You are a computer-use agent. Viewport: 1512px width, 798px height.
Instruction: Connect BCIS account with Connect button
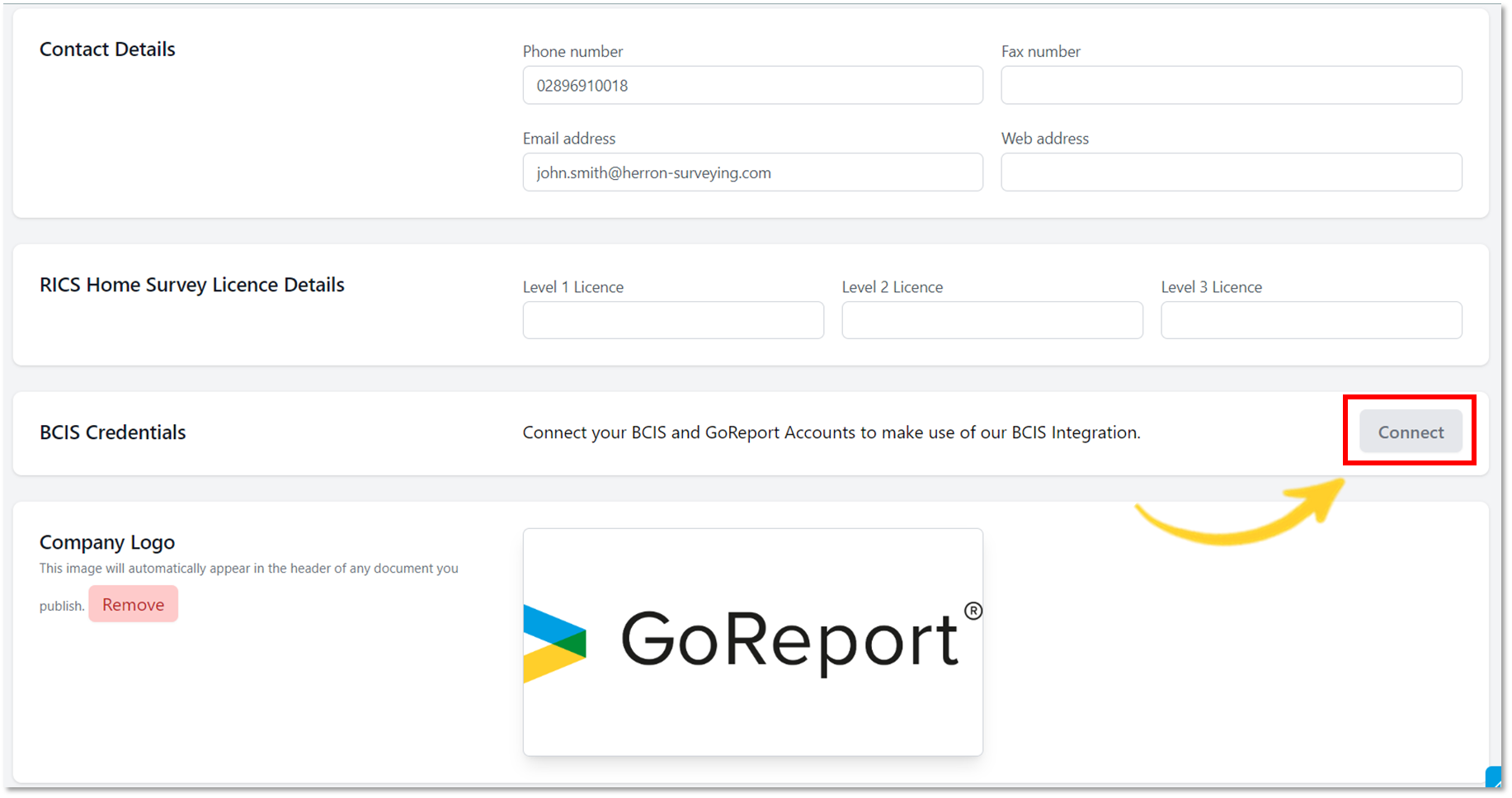click(x=1411, y=432)
